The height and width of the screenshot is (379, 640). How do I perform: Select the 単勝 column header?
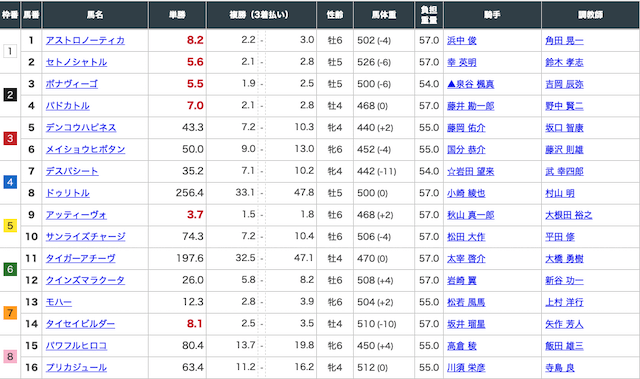pyautogui.click(x=178, y=15)
